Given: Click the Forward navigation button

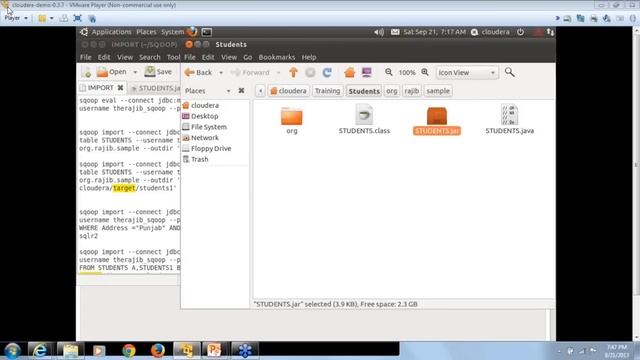Looking at the screenshot, I should point(250,73).
